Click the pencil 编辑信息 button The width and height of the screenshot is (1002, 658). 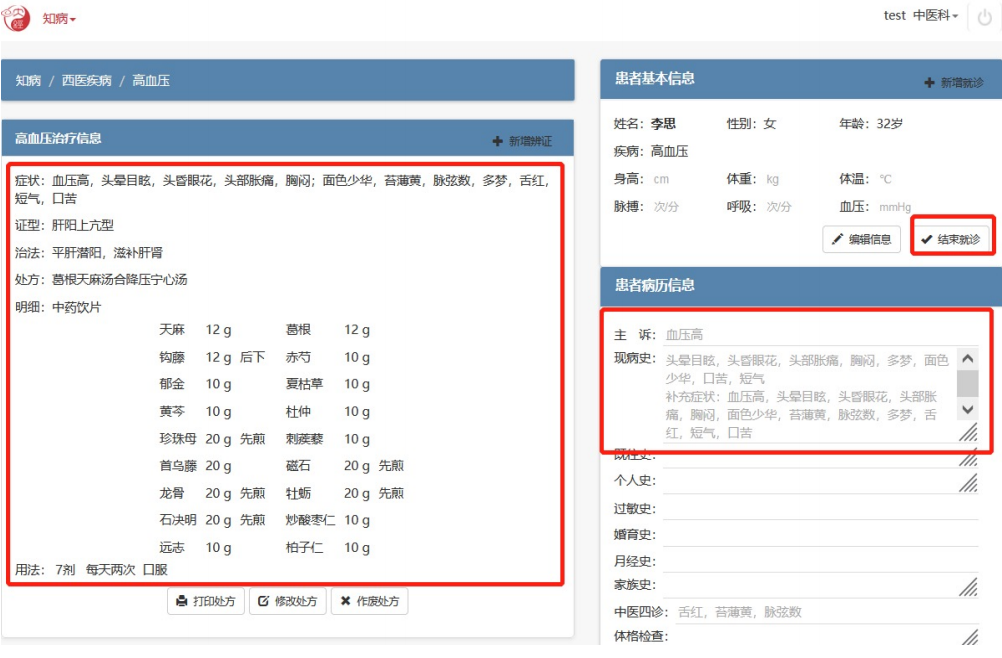coord(861,239)
